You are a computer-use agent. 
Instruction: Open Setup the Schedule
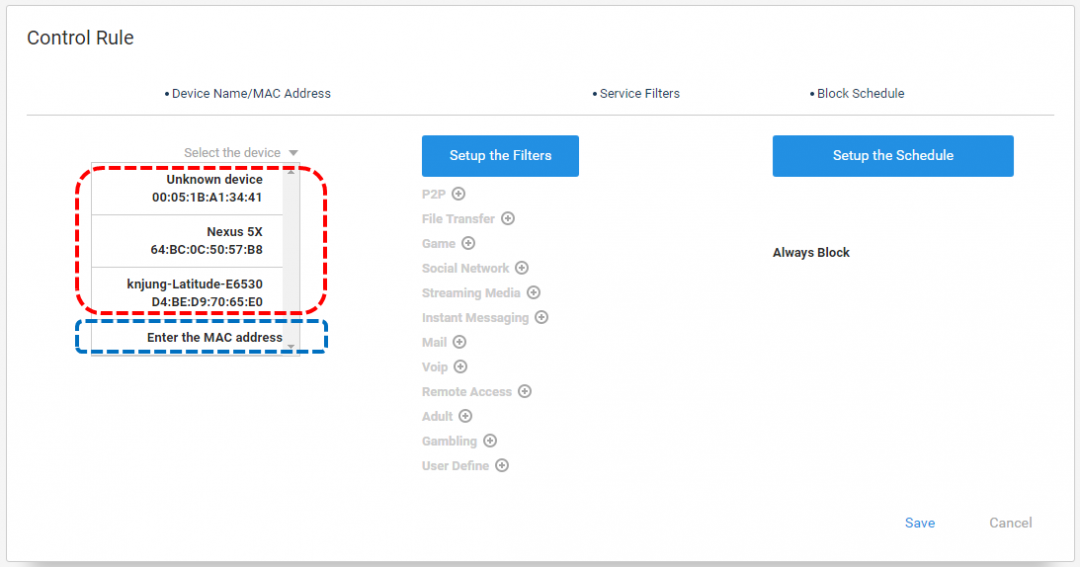tap(893, 156)
